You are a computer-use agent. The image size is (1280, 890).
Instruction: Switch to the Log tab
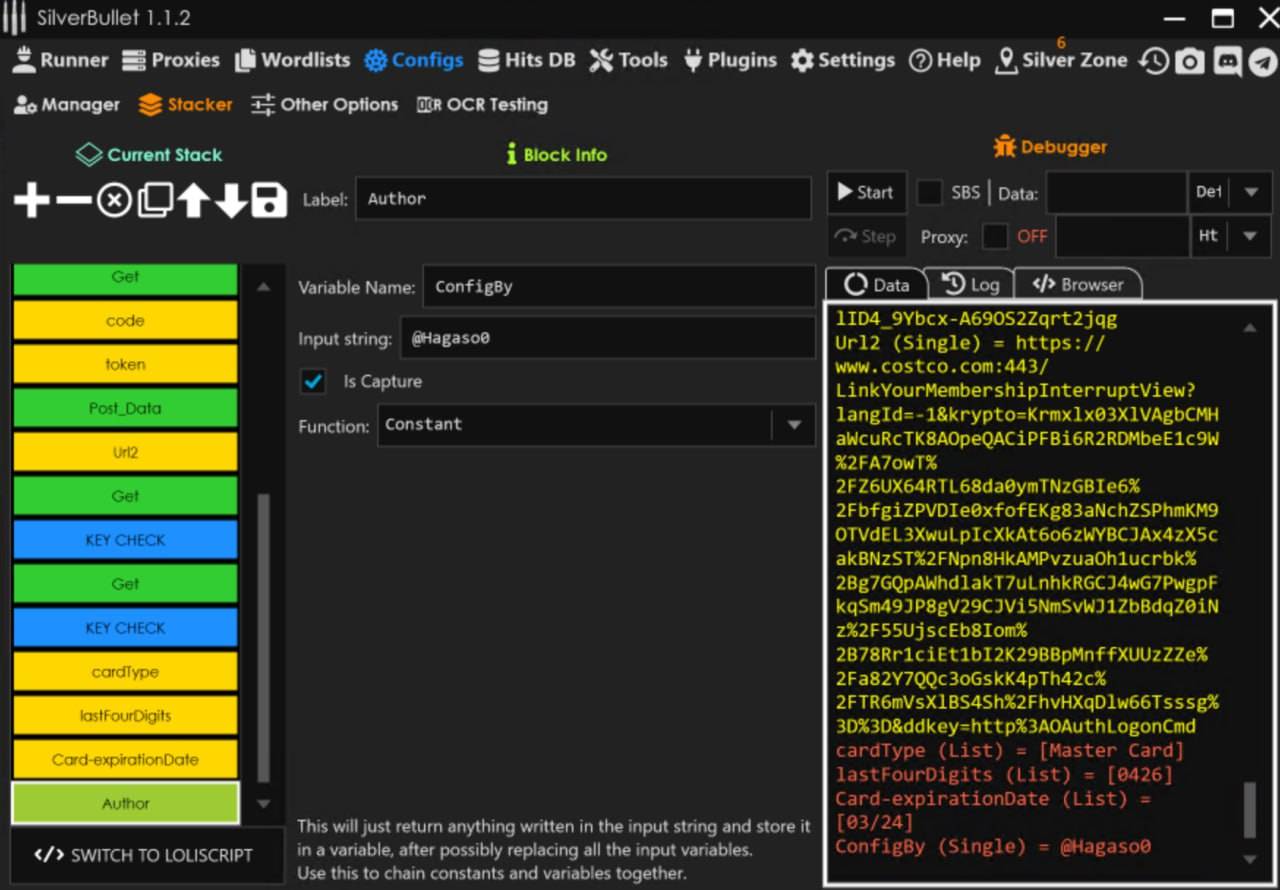click(971, 284)
